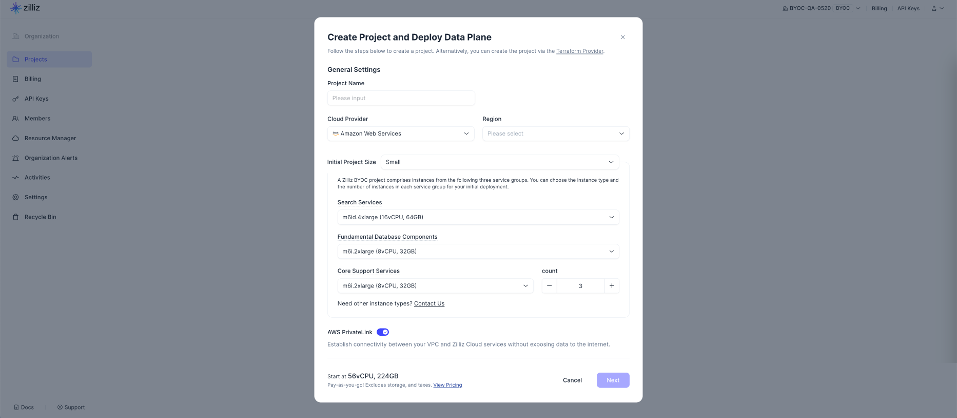Open the Search Services instance dropdown
Viewport: 957px width, 418px height.
[x=478, y=217]
